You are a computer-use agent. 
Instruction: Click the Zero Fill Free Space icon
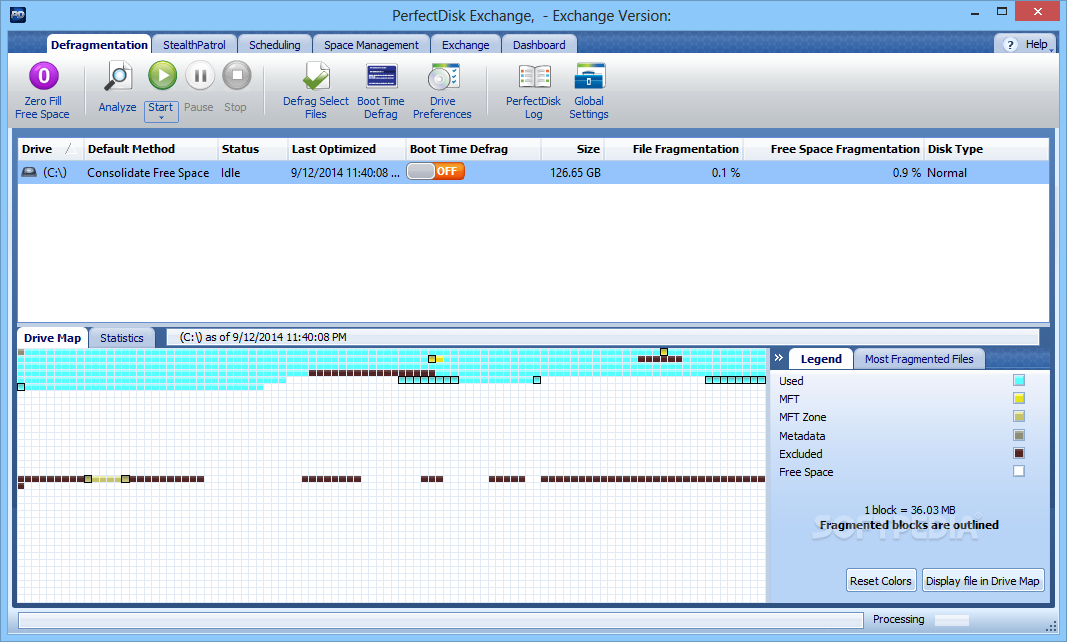pos(44,76)
